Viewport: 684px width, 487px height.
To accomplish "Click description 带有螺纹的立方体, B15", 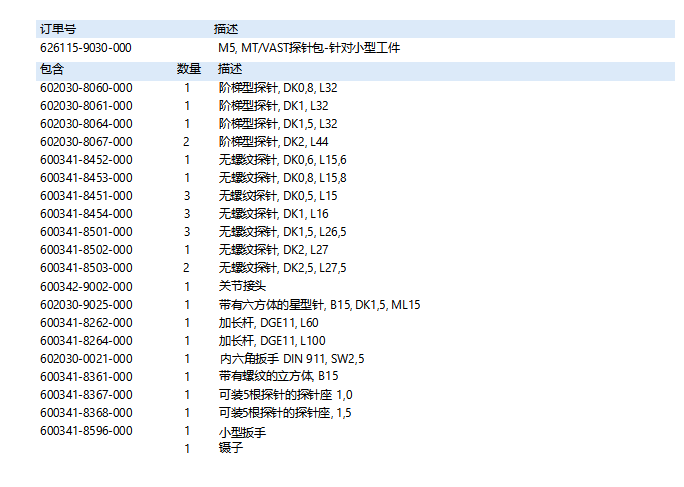I will tap(278, 376).
